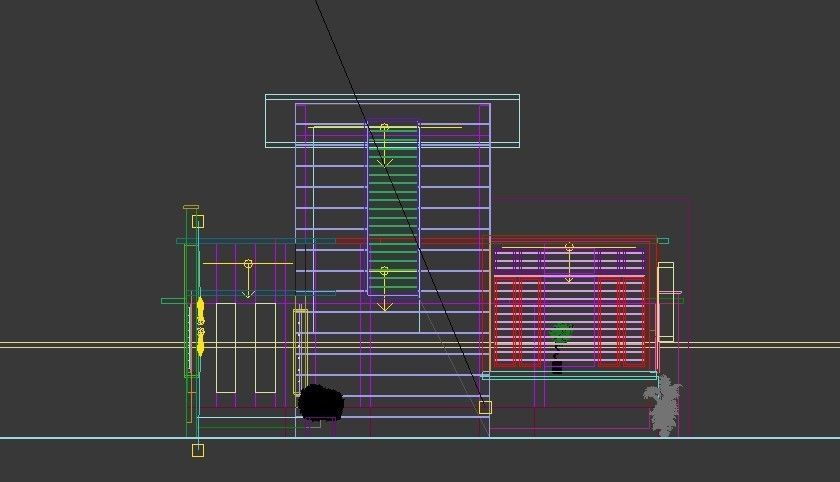Select the right tall yellow panel outline
Viewport: 840px width, 482px height.
265,348
